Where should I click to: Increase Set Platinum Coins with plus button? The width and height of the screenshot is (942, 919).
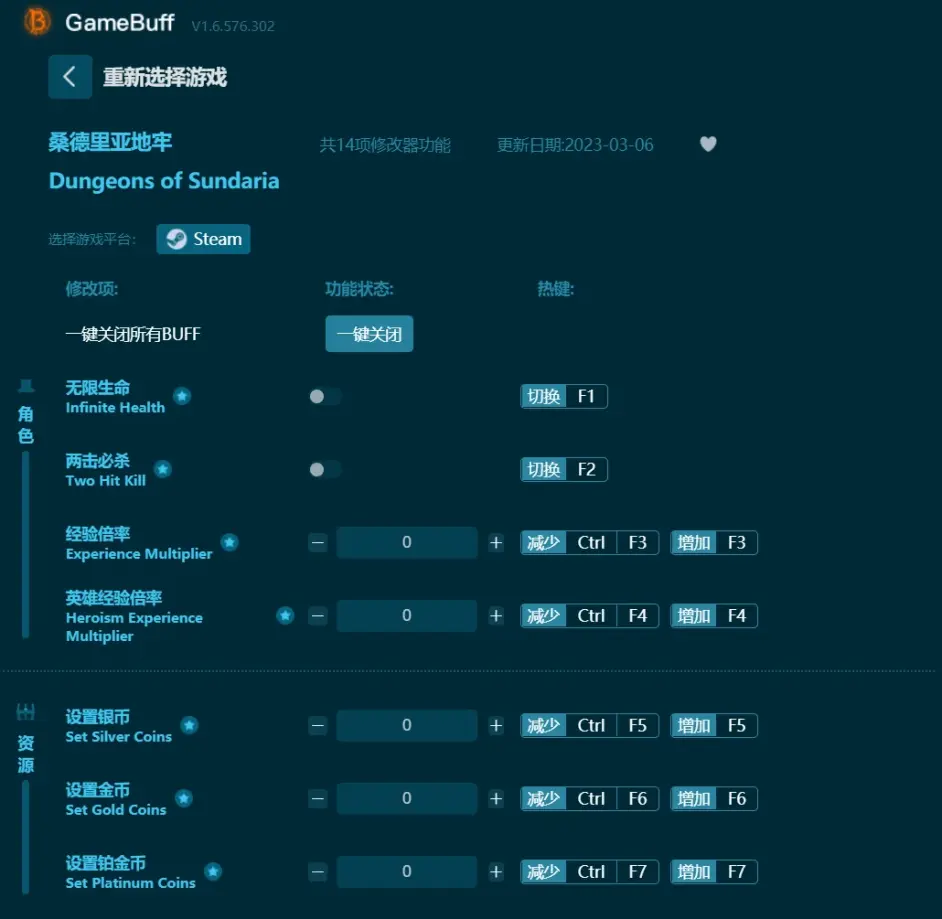pyautogui.click(x=496, y=872)
